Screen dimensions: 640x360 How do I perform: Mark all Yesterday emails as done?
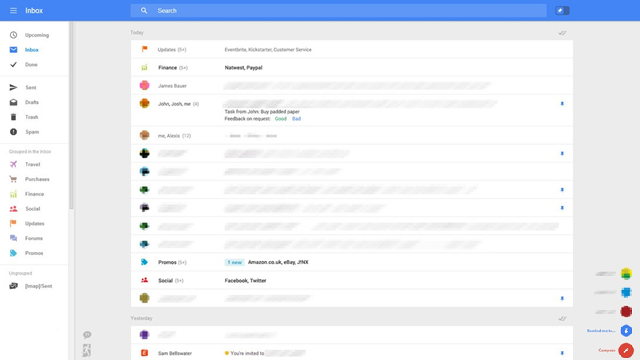[562, 318]
